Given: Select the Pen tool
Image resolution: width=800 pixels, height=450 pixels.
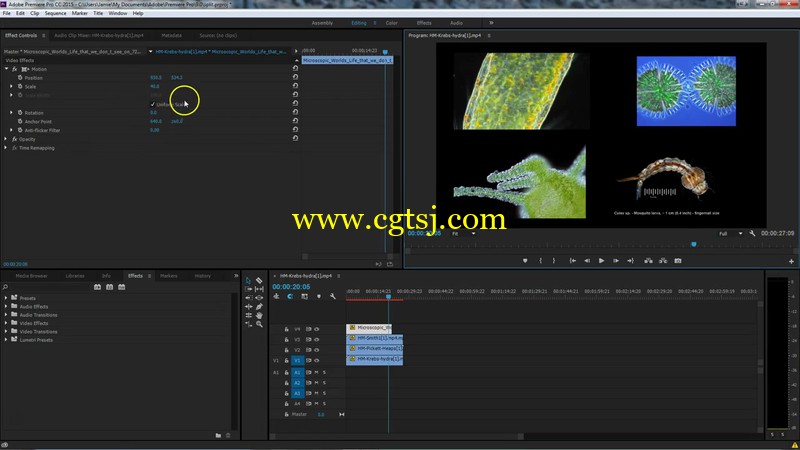Looking at the screenshot, I should point(259,307).
